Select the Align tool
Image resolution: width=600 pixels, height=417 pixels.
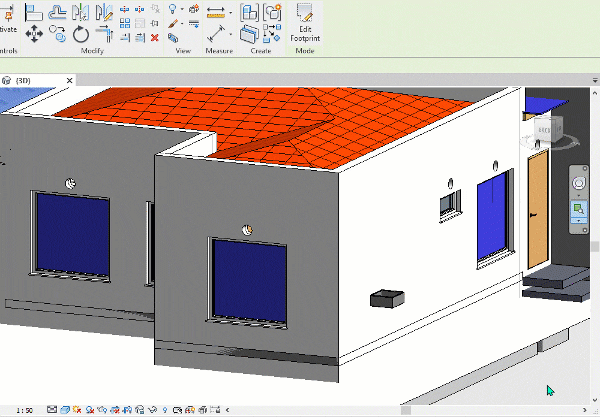[34, 12]
